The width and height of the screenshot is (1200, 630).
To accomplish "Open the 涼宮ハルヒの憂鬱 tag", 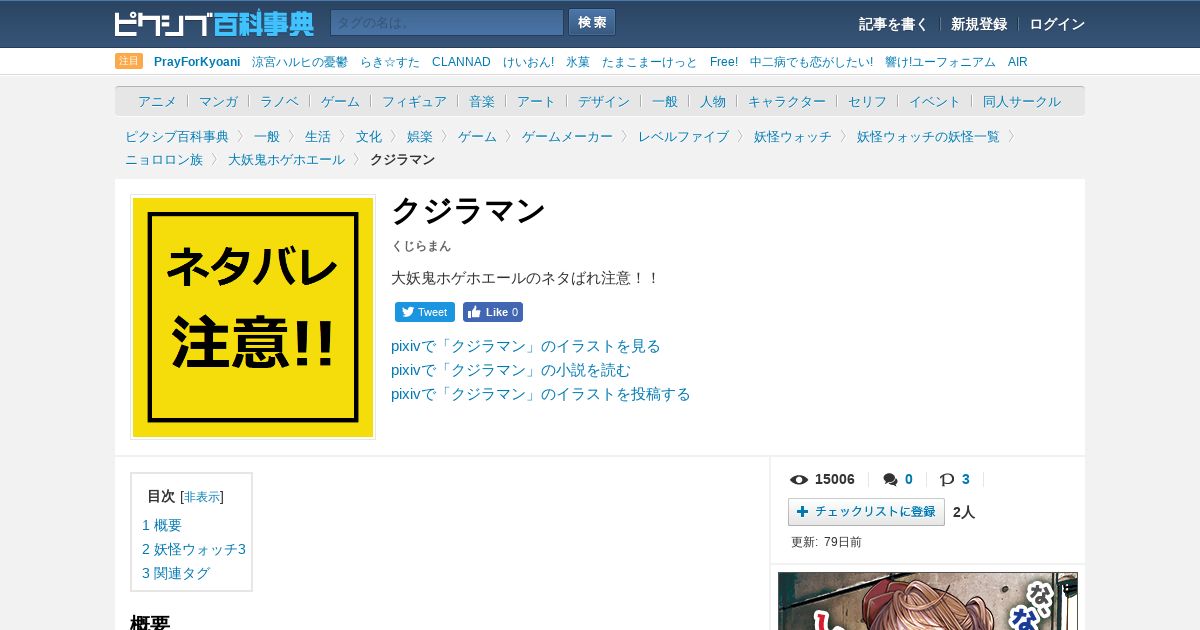I will point(300,62).
